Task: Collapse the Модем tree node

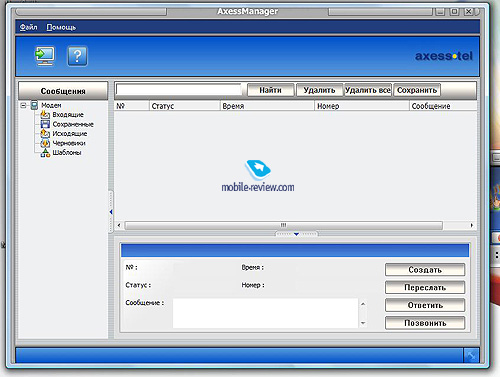Action: (x=23, y=105)
